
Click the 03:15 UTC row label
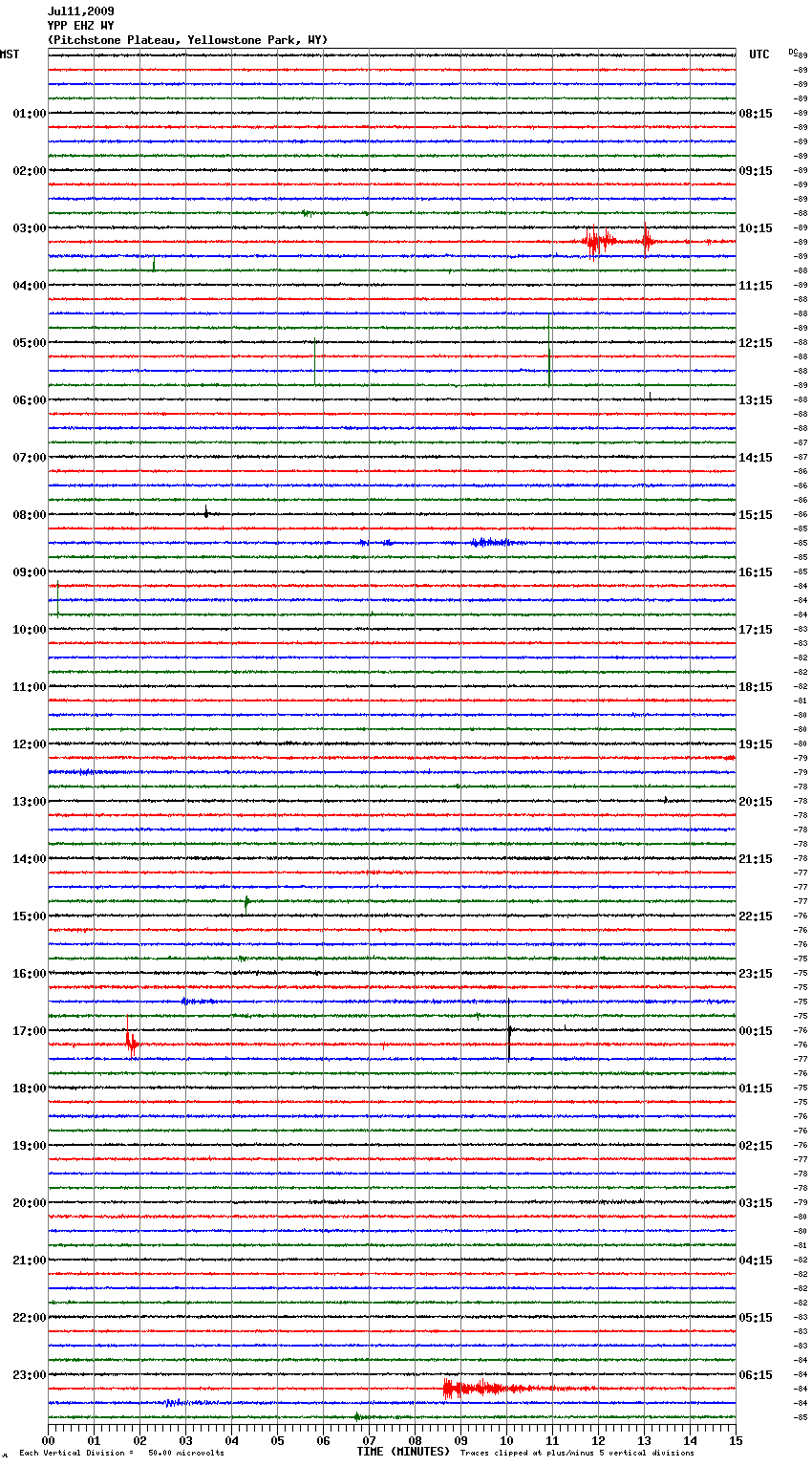coord(756,1203)
